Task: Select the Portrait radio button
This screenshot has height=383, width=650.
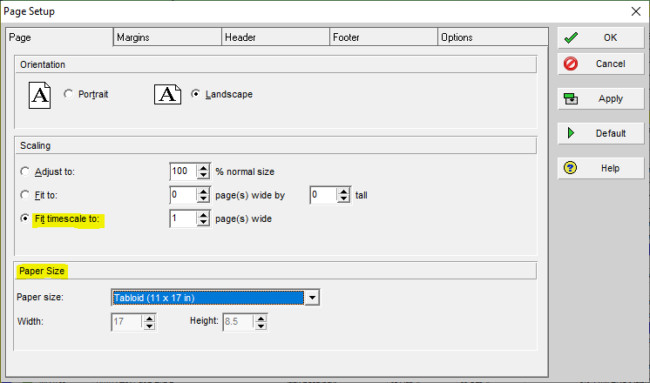Action: coord(68,94)
